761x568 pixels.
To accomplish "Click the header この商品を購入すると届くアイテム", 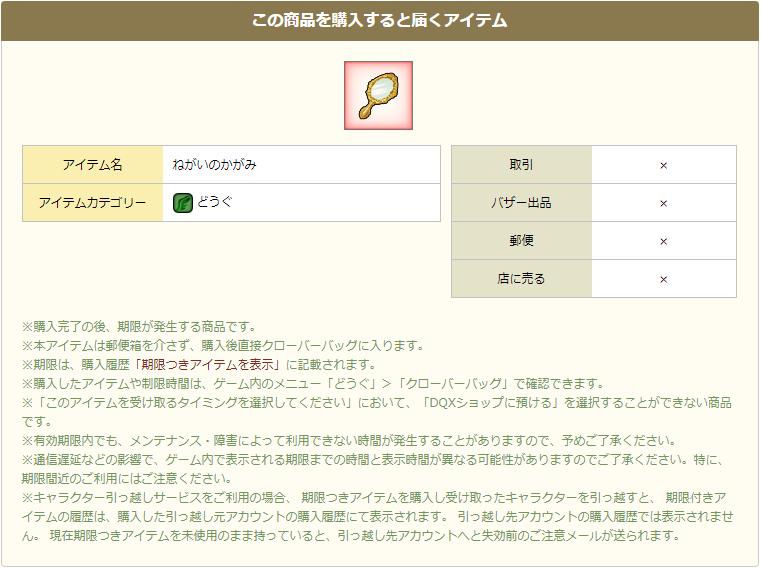I will click(x=380, y=20).
